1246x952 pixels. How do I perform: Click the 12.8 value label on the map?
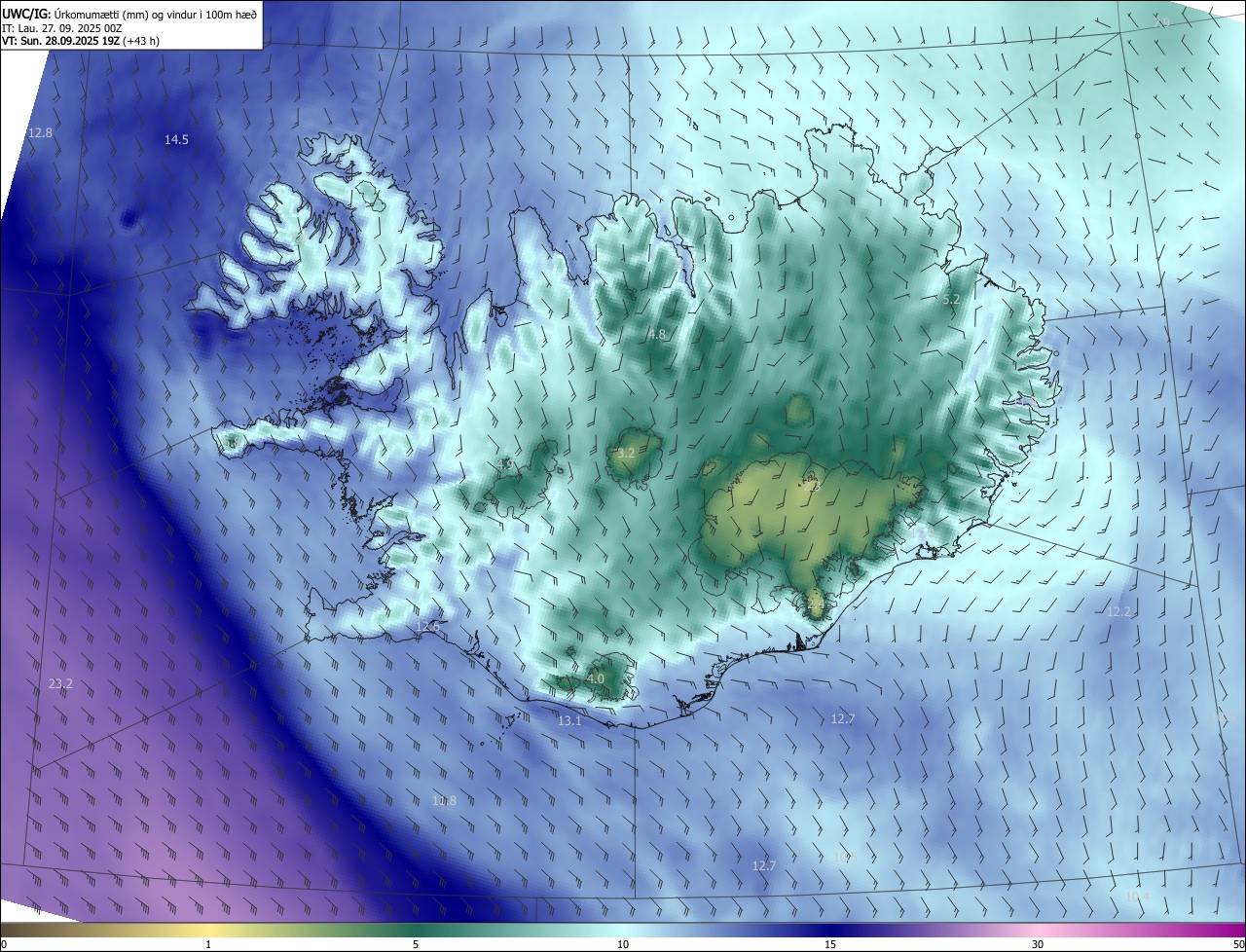click(x=40, y=132)
